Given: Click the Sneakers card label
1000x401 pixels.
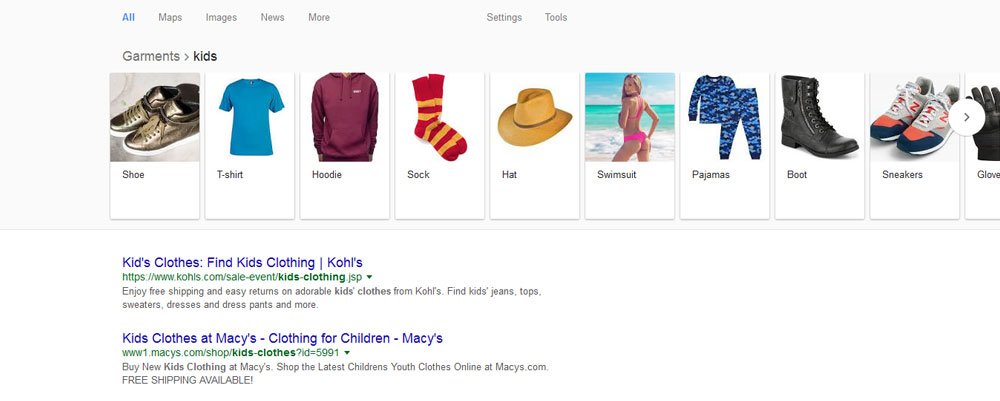Looking at the screenshot, I should point(902,175).
